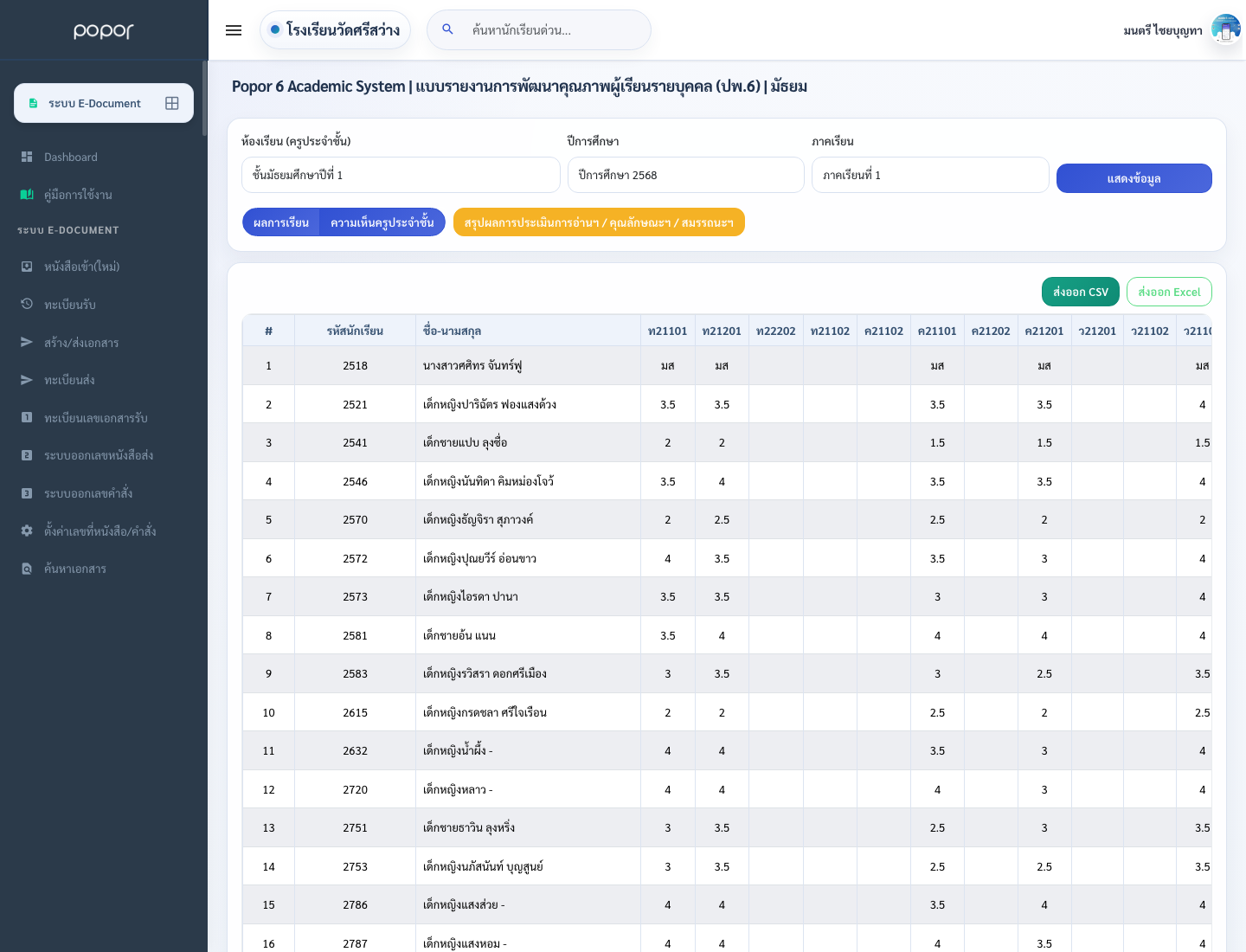Click the ค21102 column header
Screen dimensions: 1246x952
[883, 331]
